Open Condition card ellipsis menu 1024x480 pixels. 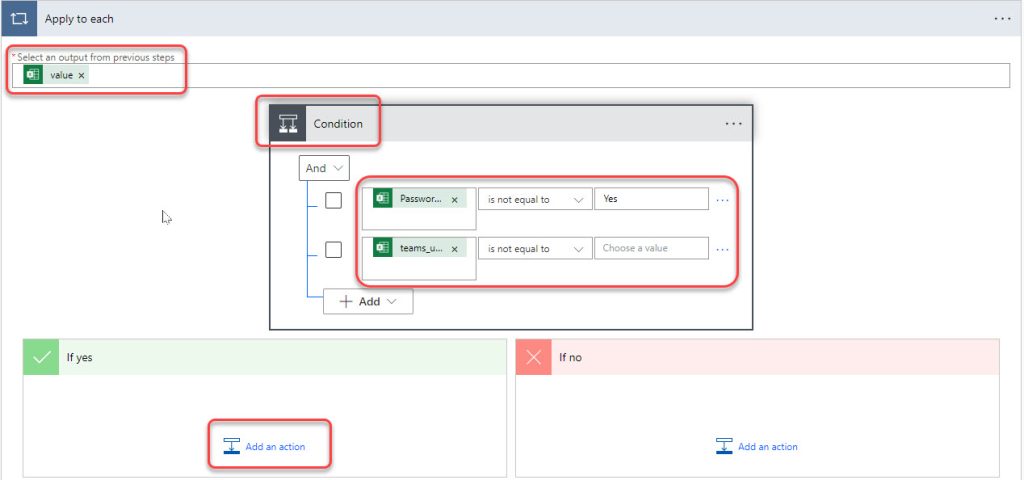733,124
